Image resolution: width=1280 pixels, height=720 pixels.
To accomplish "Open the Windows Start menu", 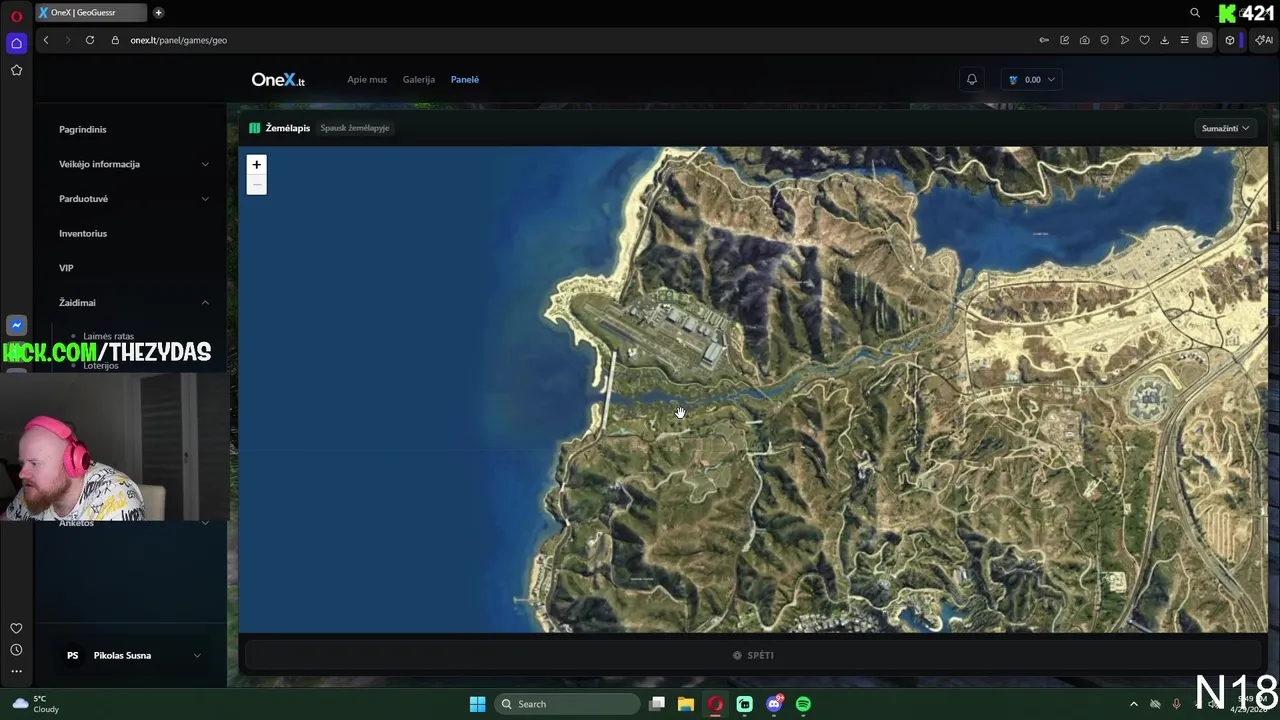I will click(x=477, y=704).
